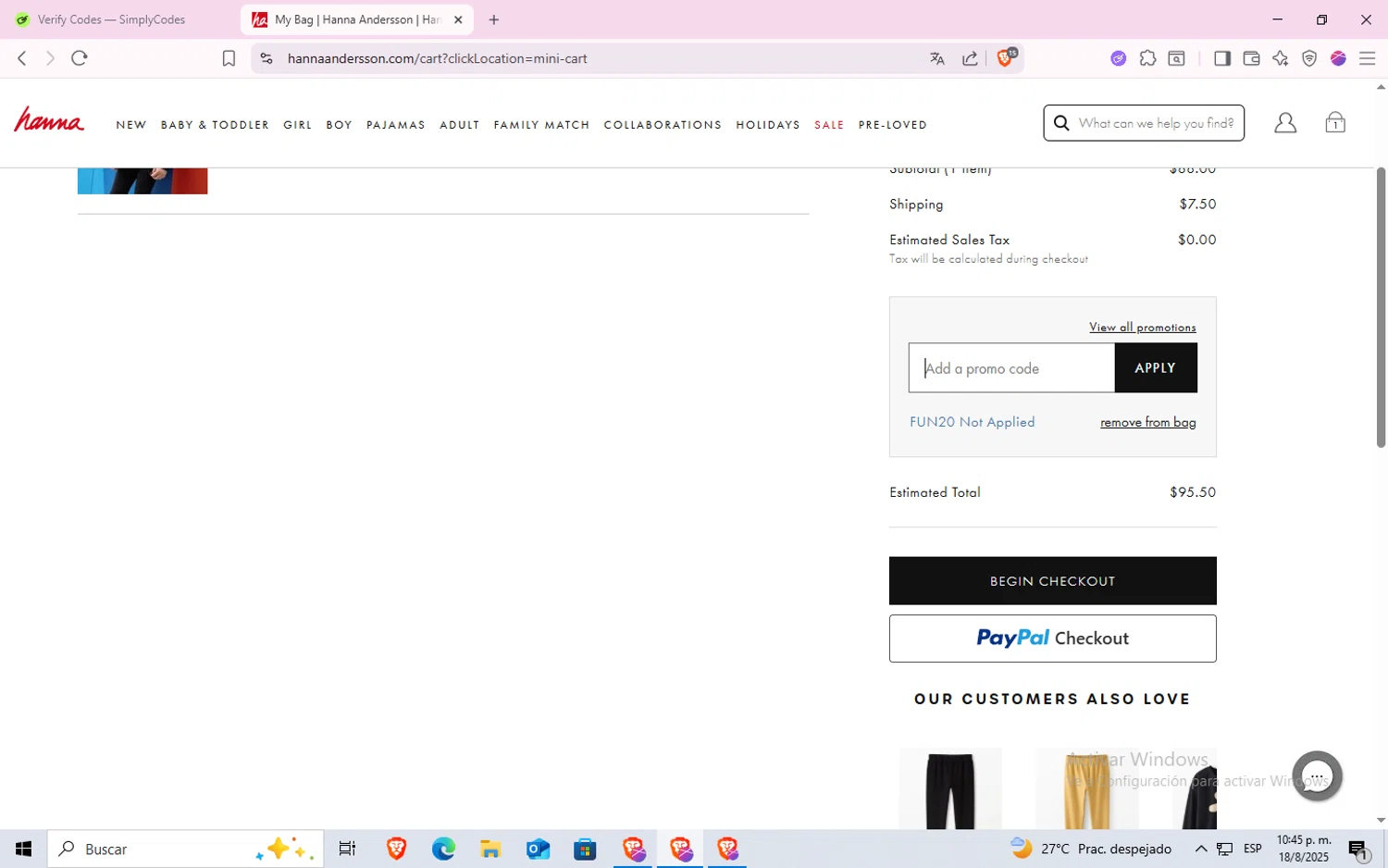Open PRE-LOVED menu
1388x868 pixels.
point(893,125)
